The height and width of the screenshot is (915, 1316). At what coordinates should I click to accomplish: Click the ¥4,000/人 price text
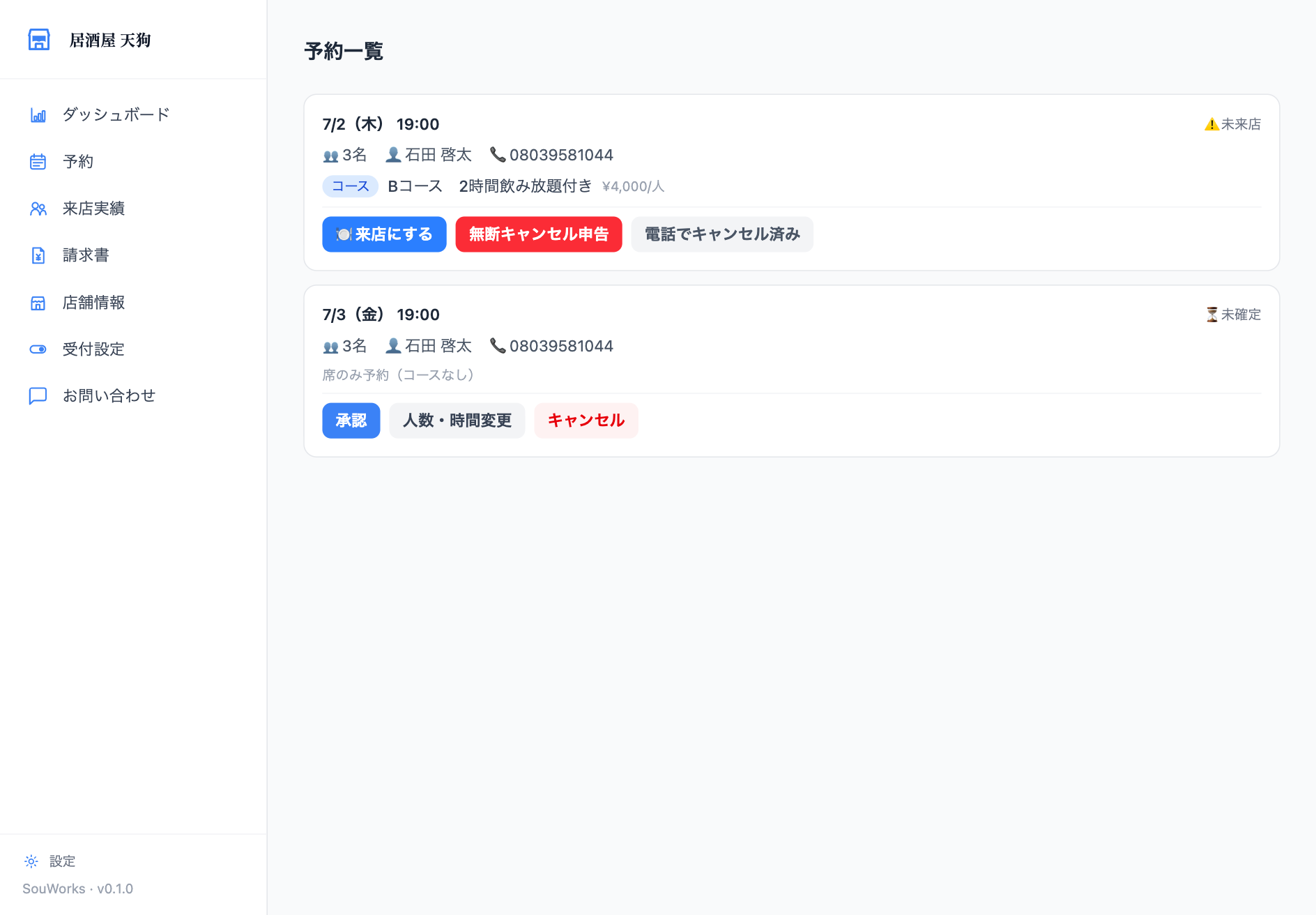click(634, 187)
